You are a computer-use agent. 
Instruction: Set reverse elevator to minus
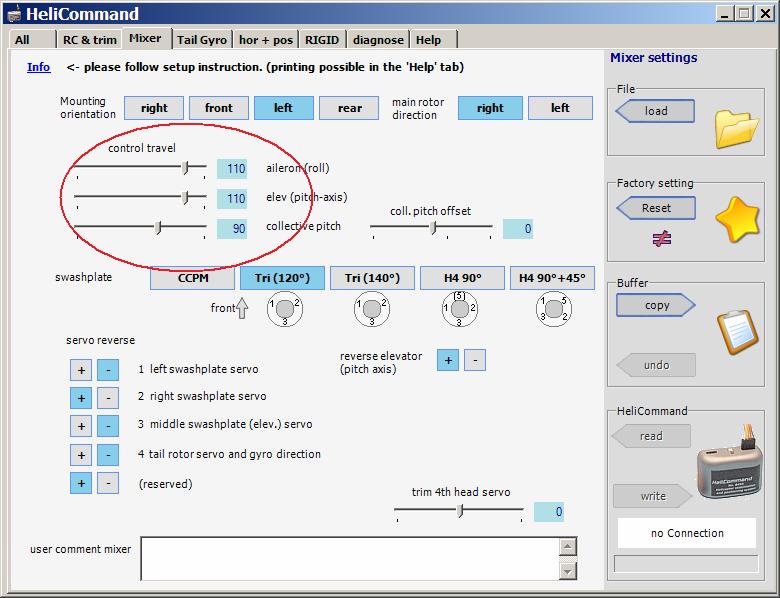[x=475, y=360]
